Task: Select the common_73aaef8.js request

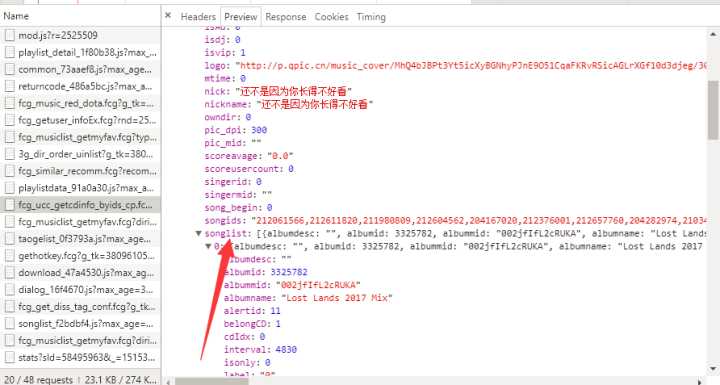Action: tap(80, 69)
